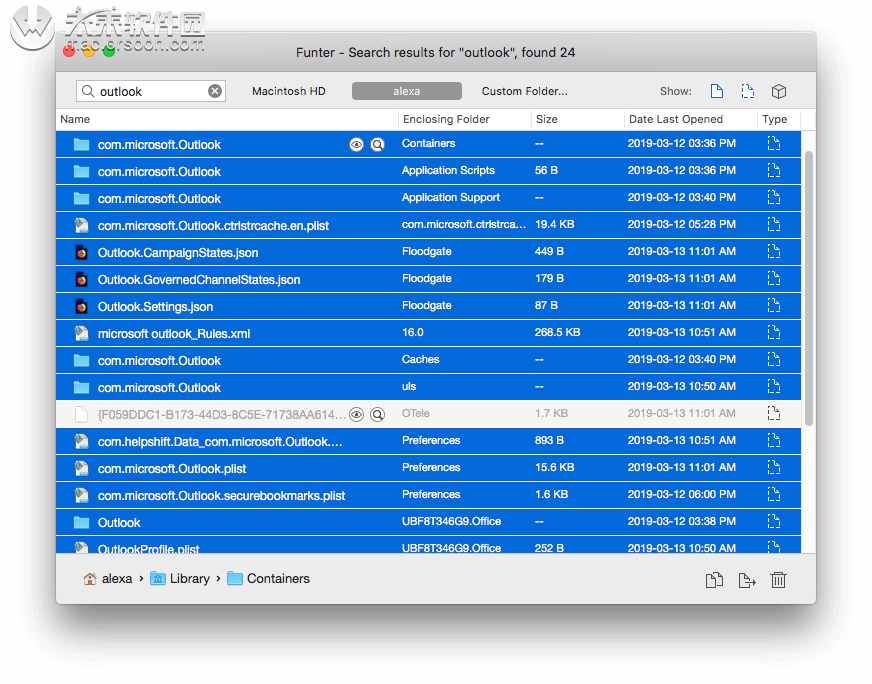The height and width of the screenshot is (684, 872).
Task: Select Outlook folder in UBF8T346G9.Office
Action: tap(428, 522)
